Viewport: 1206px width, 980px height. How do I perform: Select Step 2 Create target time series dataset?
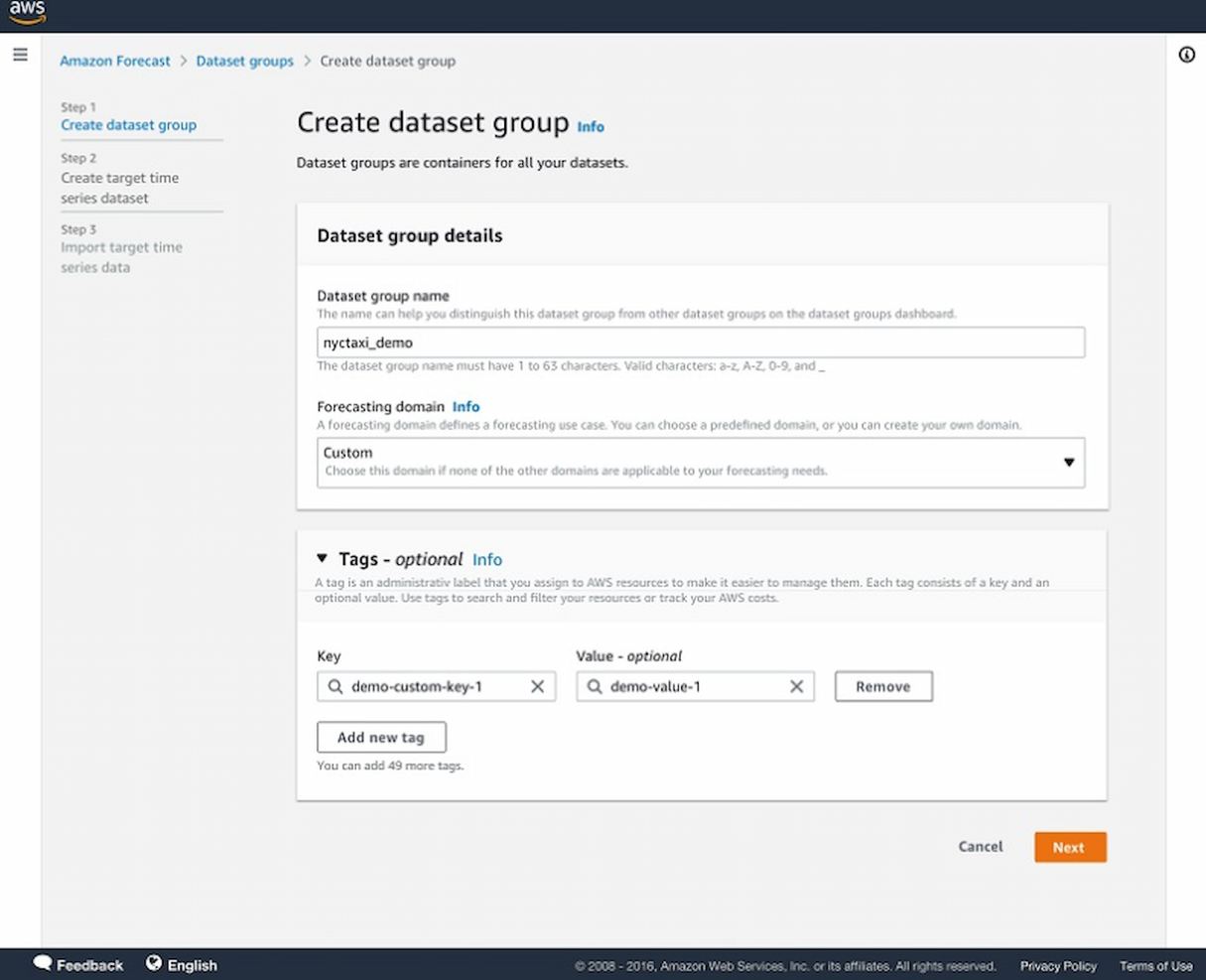click(x=120, y=188)
